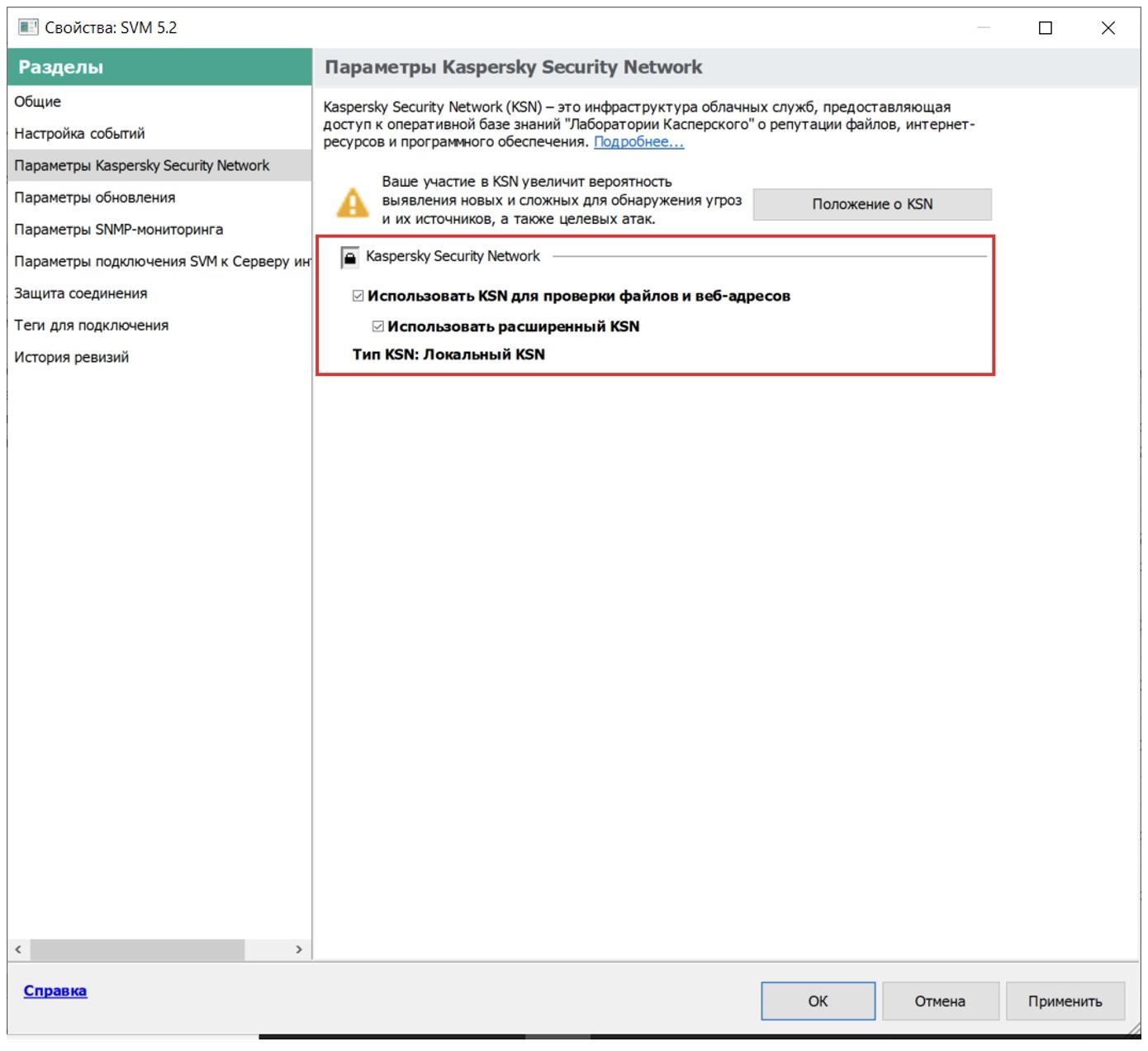Click the sidebar scrollbar right arrow
Image resolution: width=1148 pixels, height=1051 pixels.
pos(299,949)
